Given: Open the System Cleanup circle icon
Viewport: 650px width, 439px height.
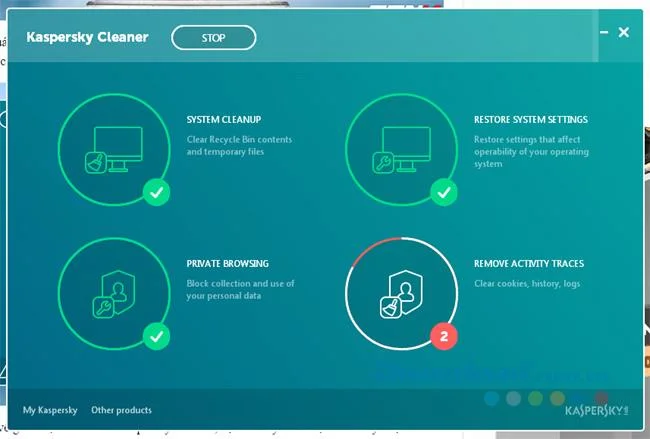Looking at the screenshot, I should click(114, 150).
